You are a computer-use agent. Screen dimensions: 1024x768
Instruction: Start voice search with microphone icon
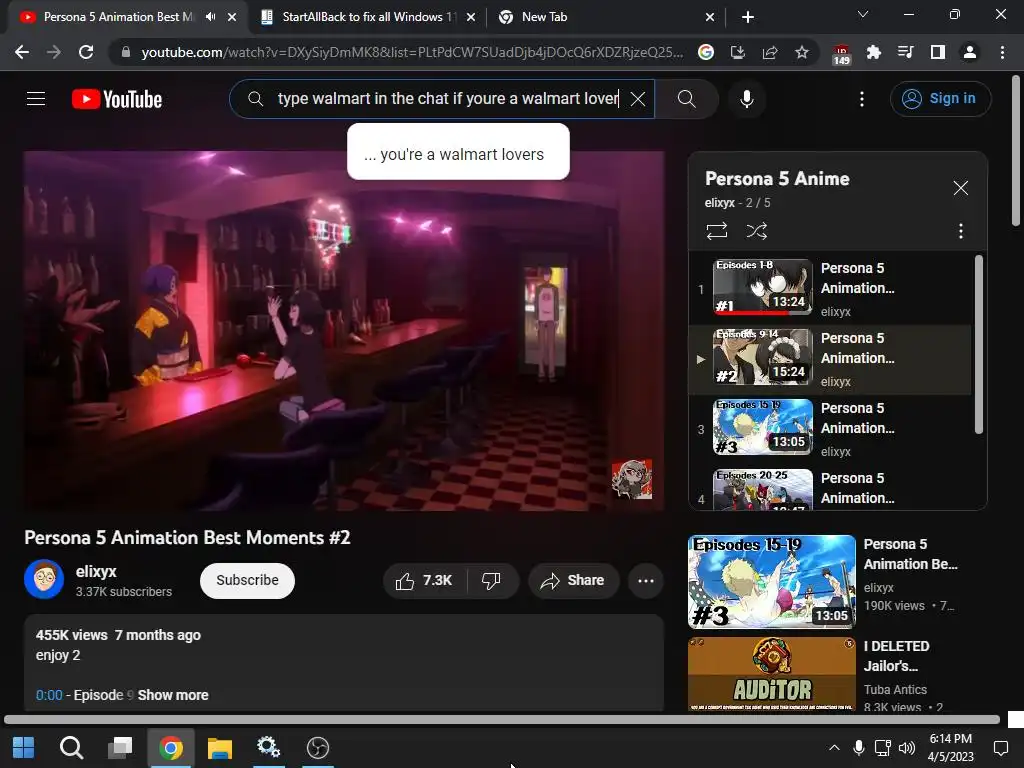tap(746, 99)
